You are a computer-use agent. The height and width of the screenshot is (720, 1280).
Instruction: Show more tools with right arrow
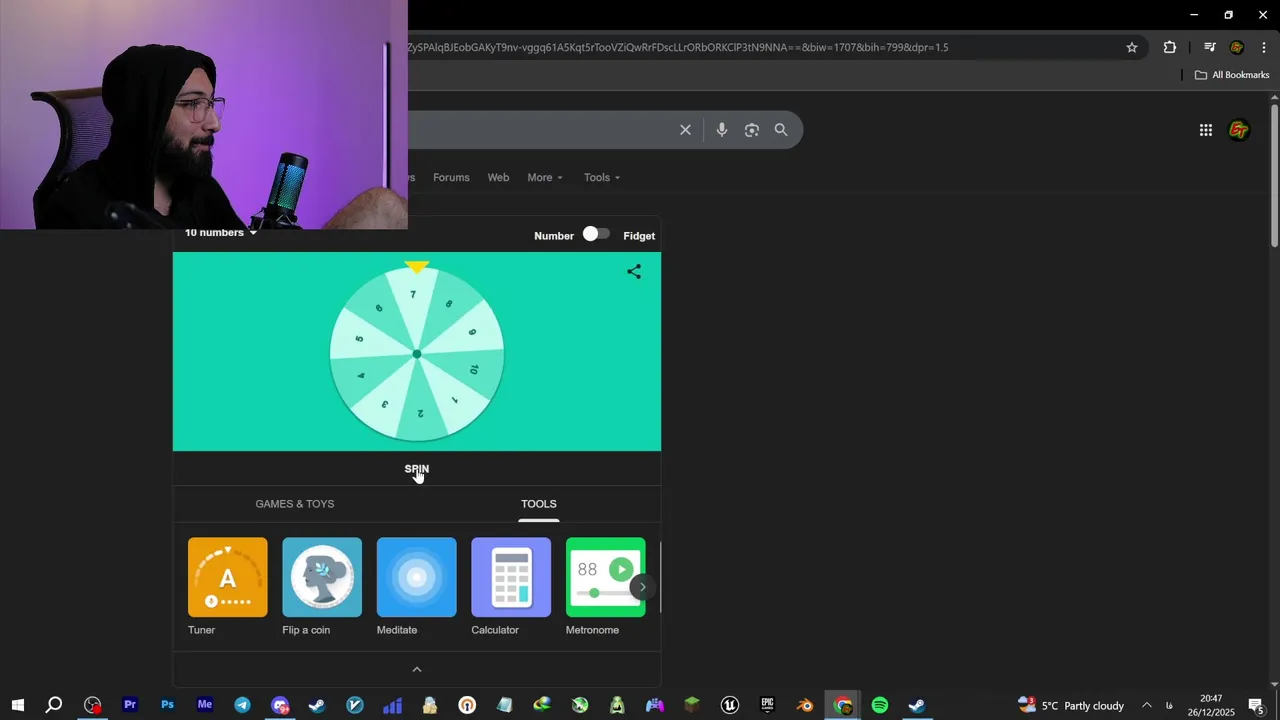tap(642, 587)
